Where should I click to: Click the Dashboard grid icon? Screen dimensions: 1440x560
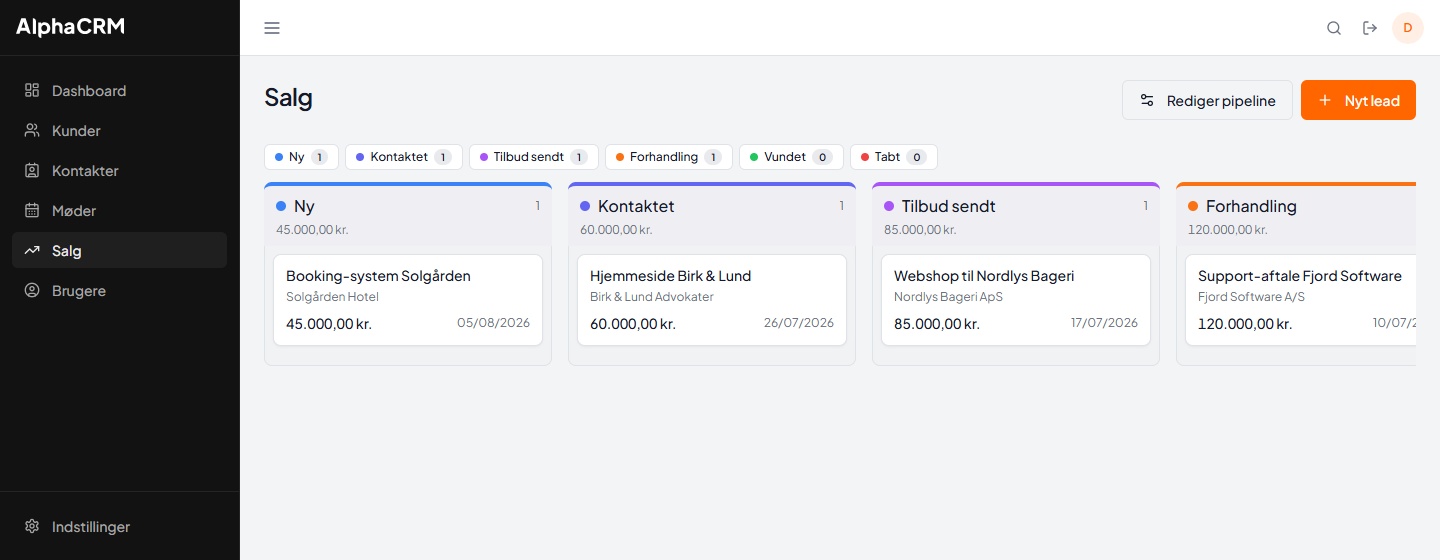[x=32, y=90]
